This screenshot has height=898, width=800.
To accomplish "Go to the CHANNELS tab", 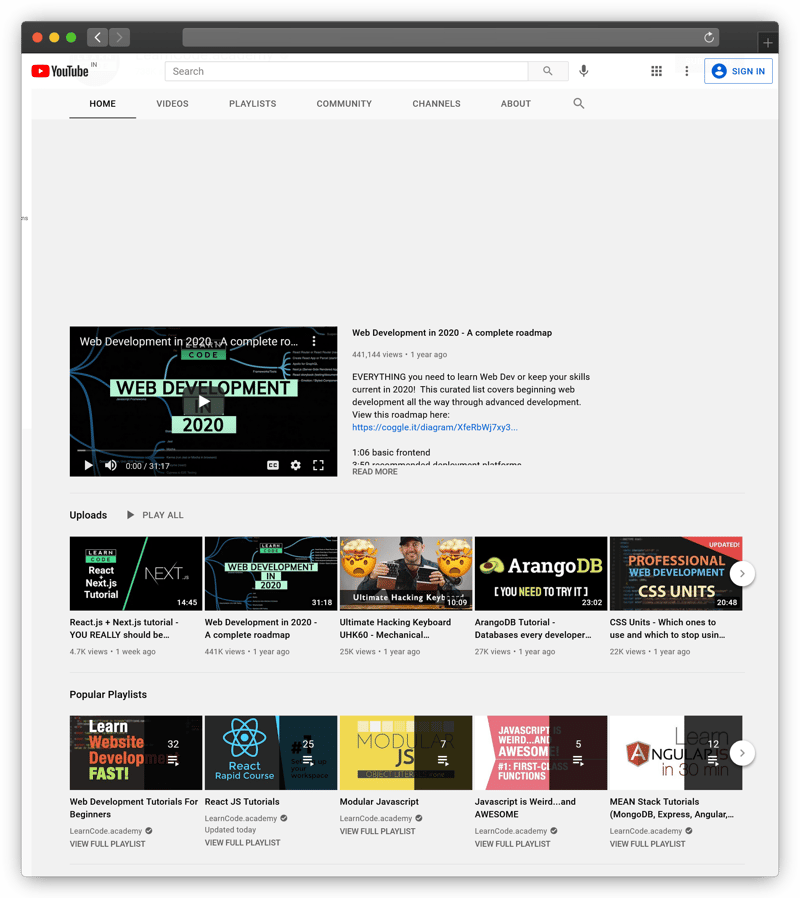I will (436, 104).
